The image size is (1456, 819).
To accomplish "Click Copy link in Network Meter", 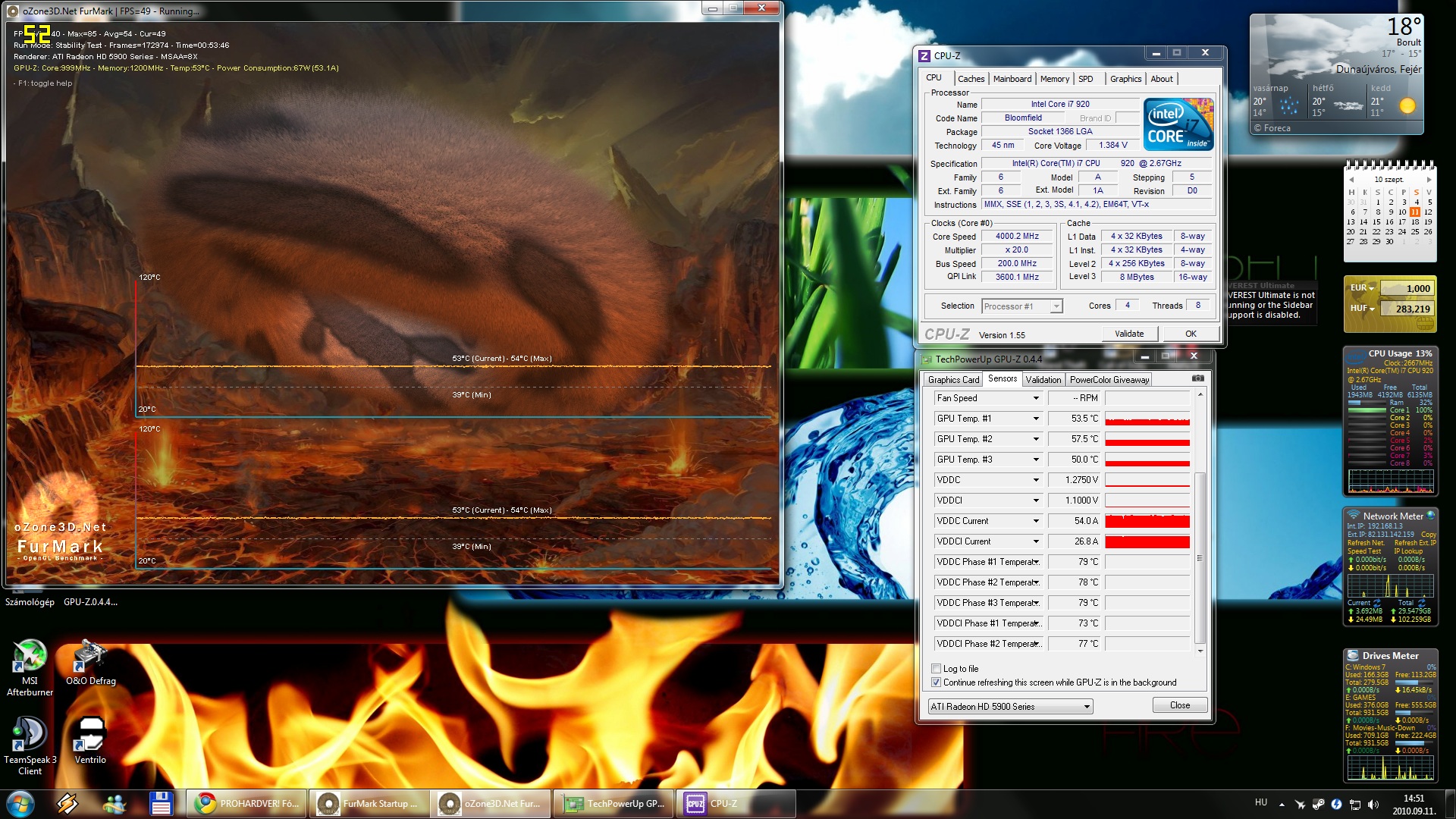I will 1429,535.
